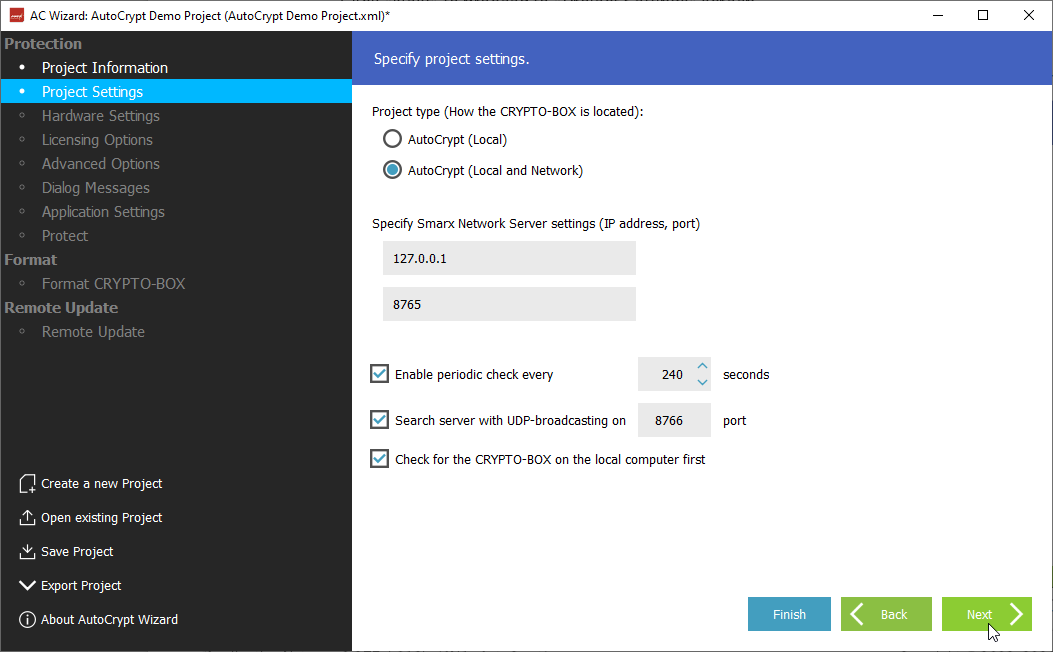
Task: Click the About AutoCrypt Wizard info icon
Action: 27,620
